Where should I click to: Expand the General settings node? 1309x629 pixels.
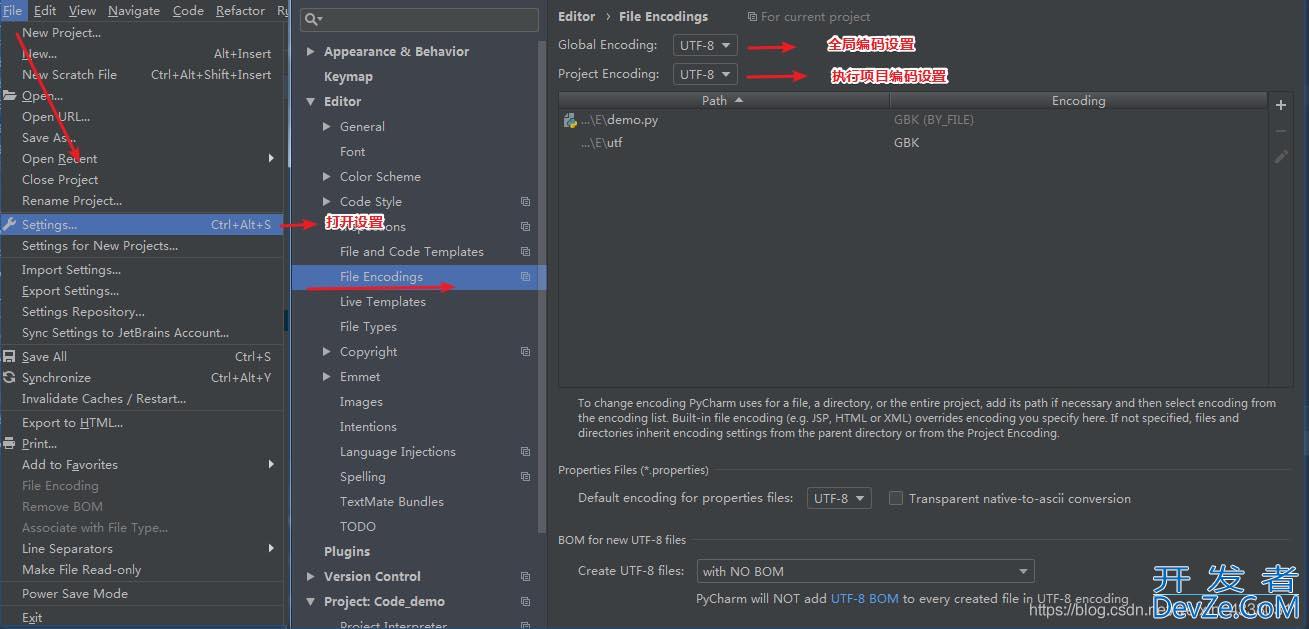click(x=327, y=127)
